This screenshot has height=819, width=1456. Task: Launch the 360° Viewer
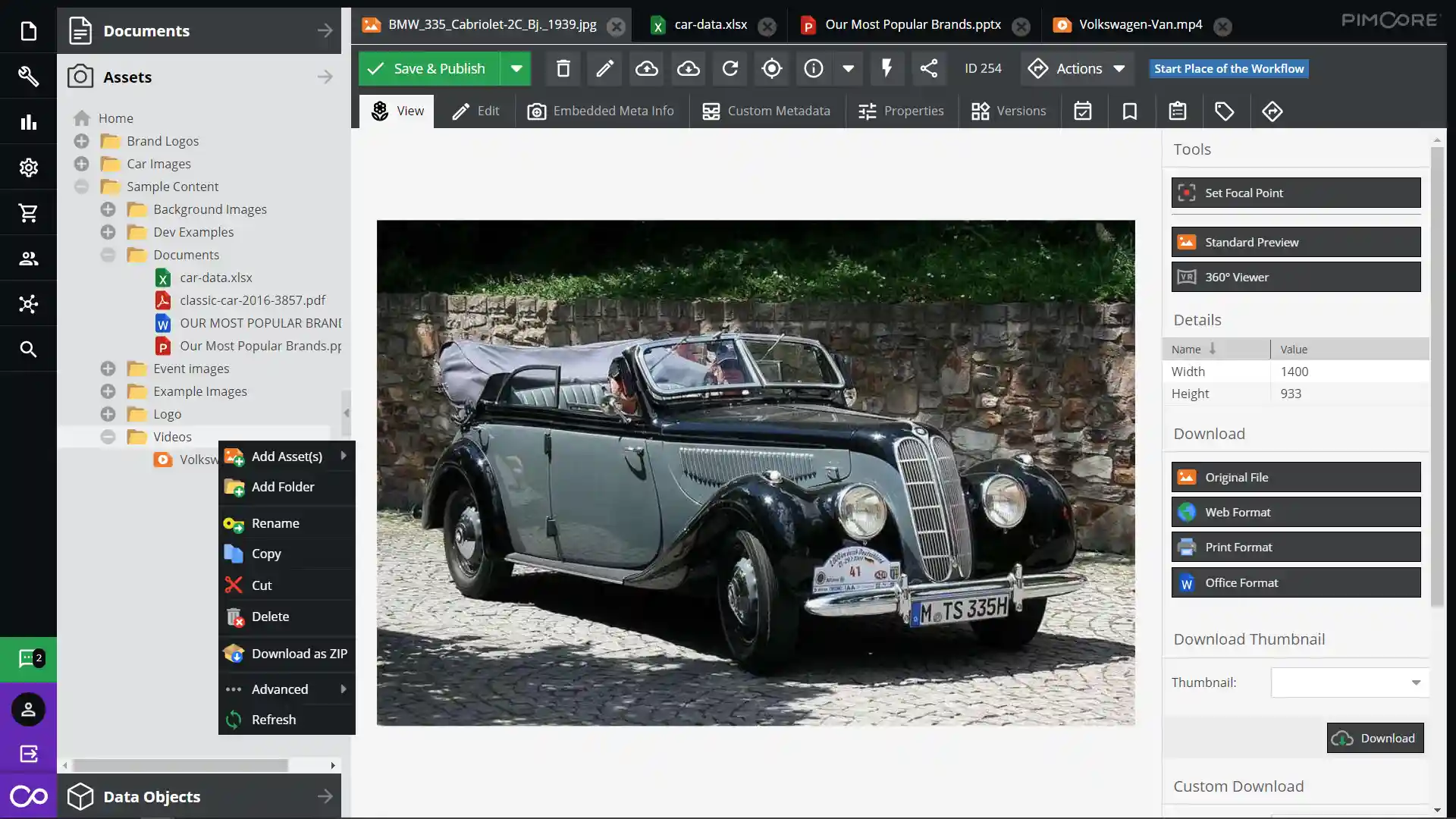(x=1295, y=276)
